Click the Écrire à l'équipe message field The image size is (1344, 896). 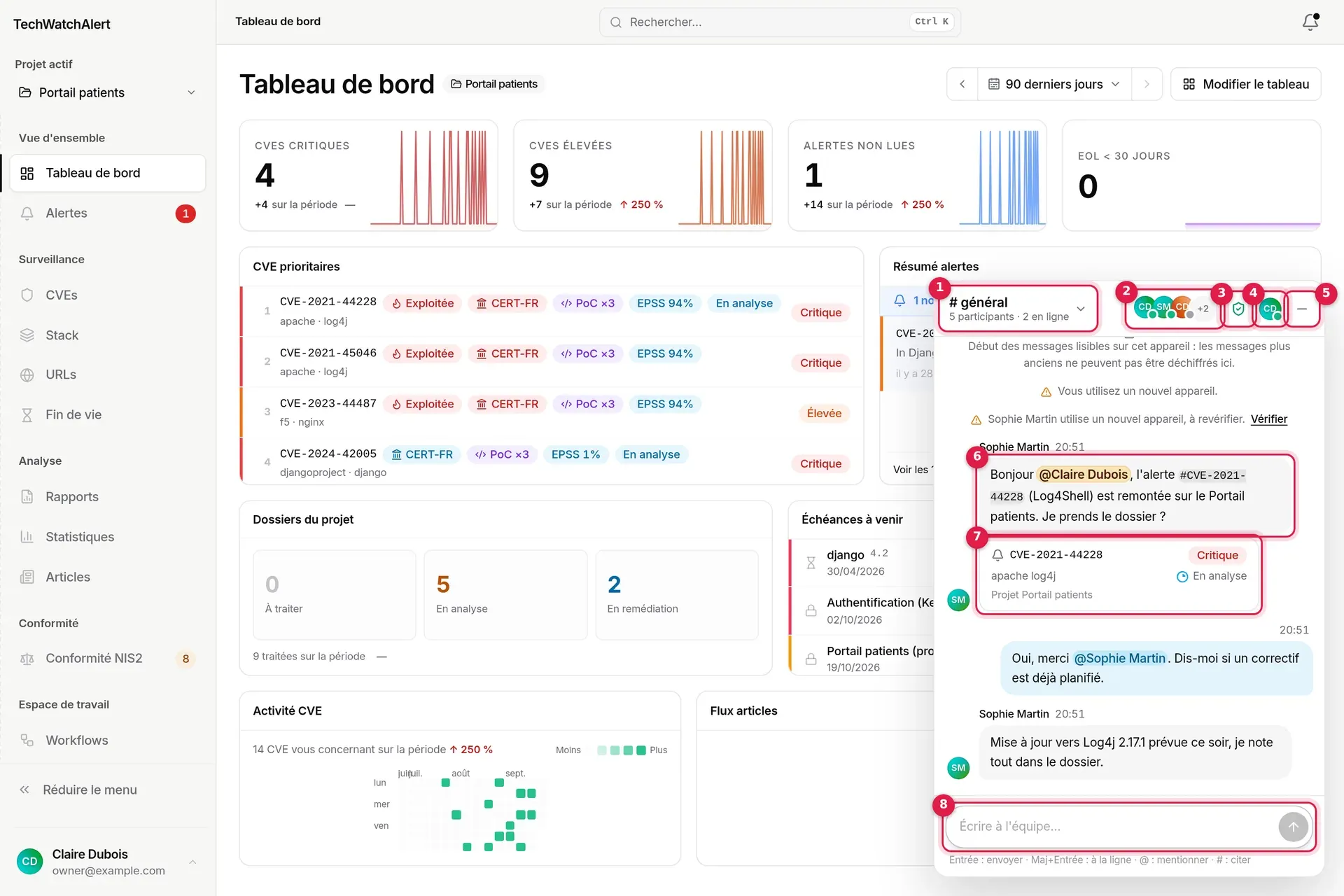click(x=1113, y=827)
